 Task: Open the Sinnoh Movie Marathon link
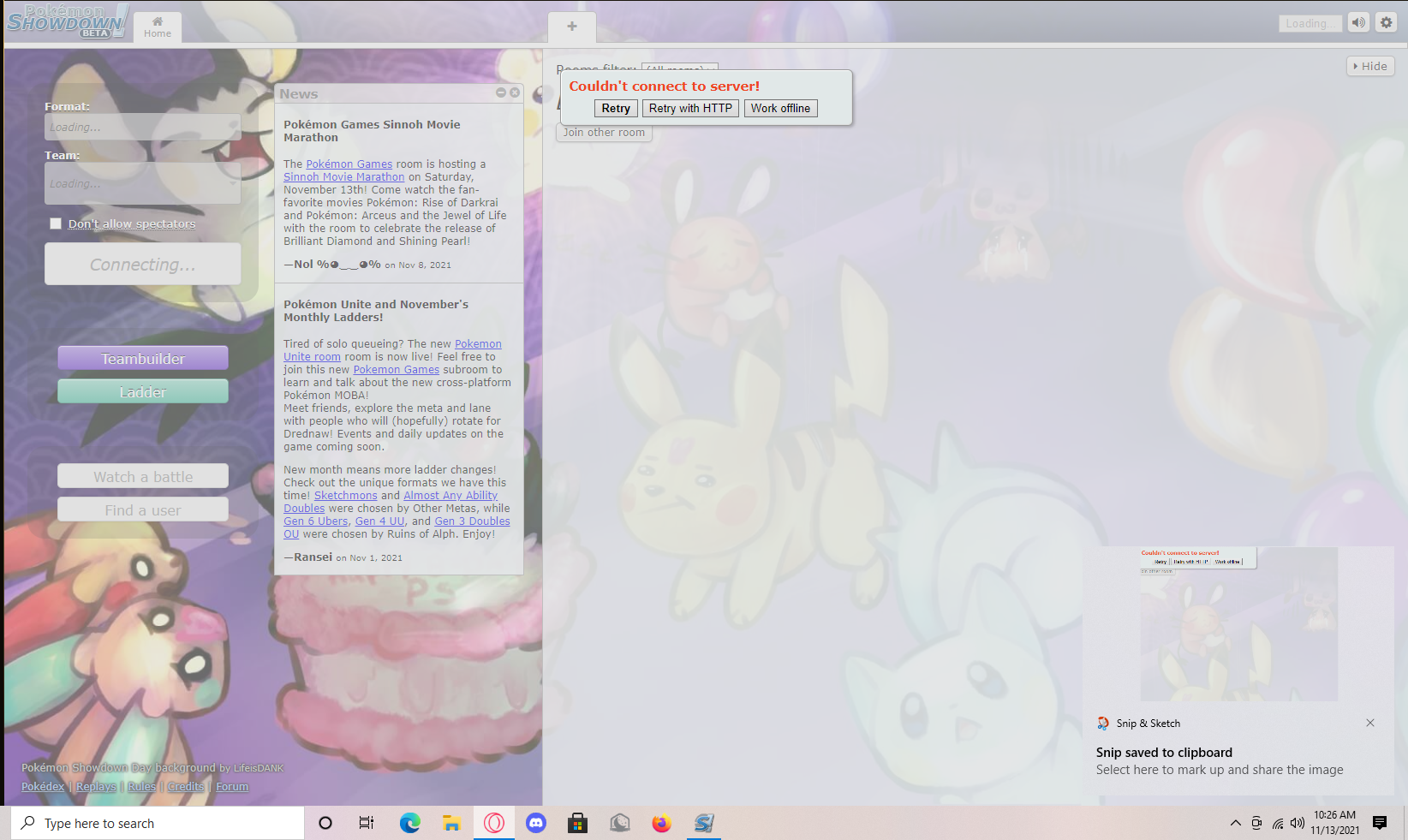point(344,177)
